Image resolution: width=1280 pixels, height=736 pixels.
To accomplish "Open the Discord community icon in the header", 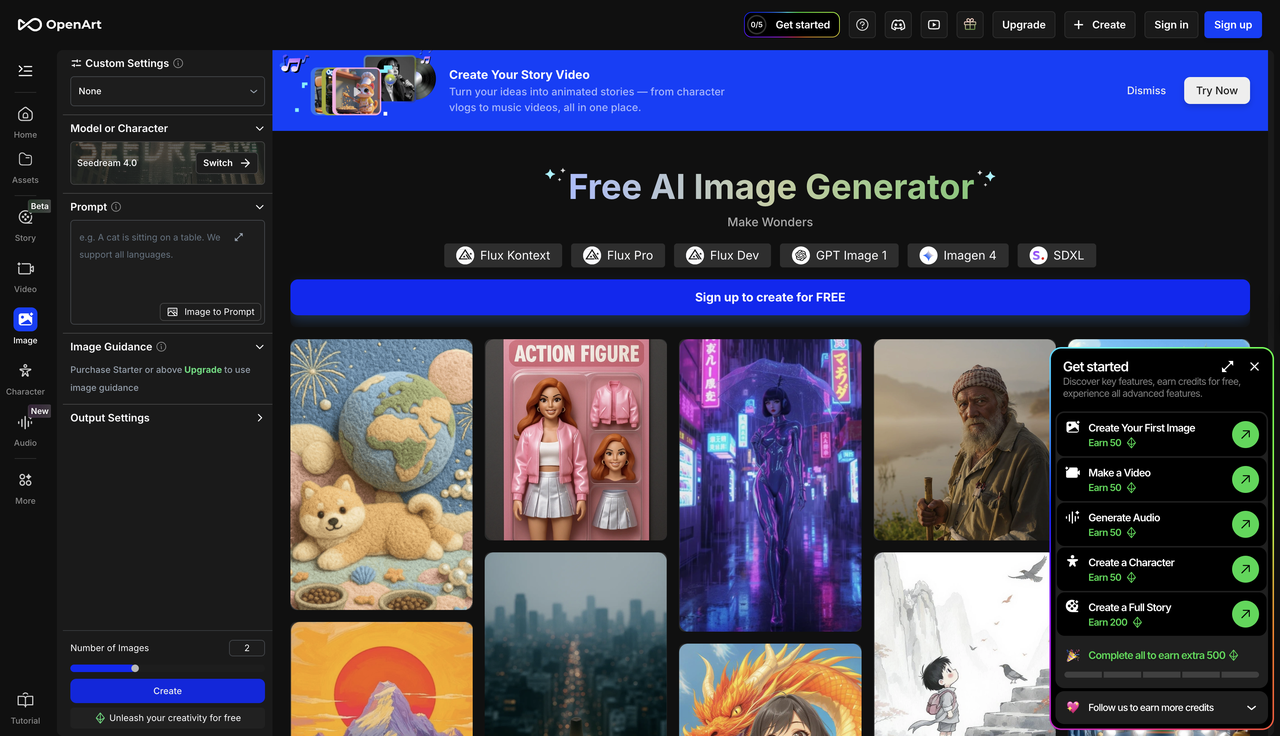I will click(898, 24).
